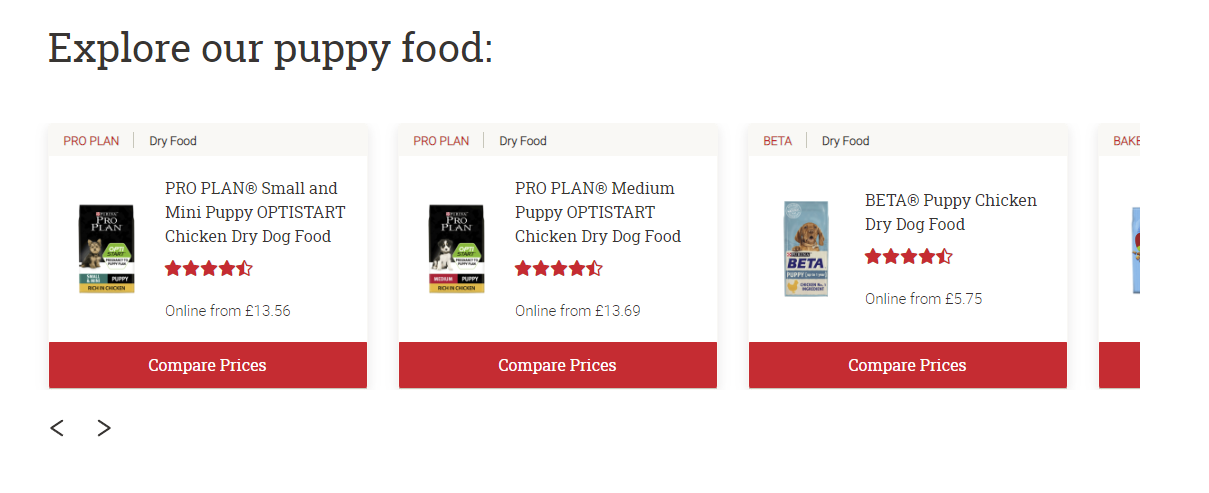Click Dry Food category on the BETA card
Screen dimensions: 1209x493
pyautogui.click(x=845, y=141)
